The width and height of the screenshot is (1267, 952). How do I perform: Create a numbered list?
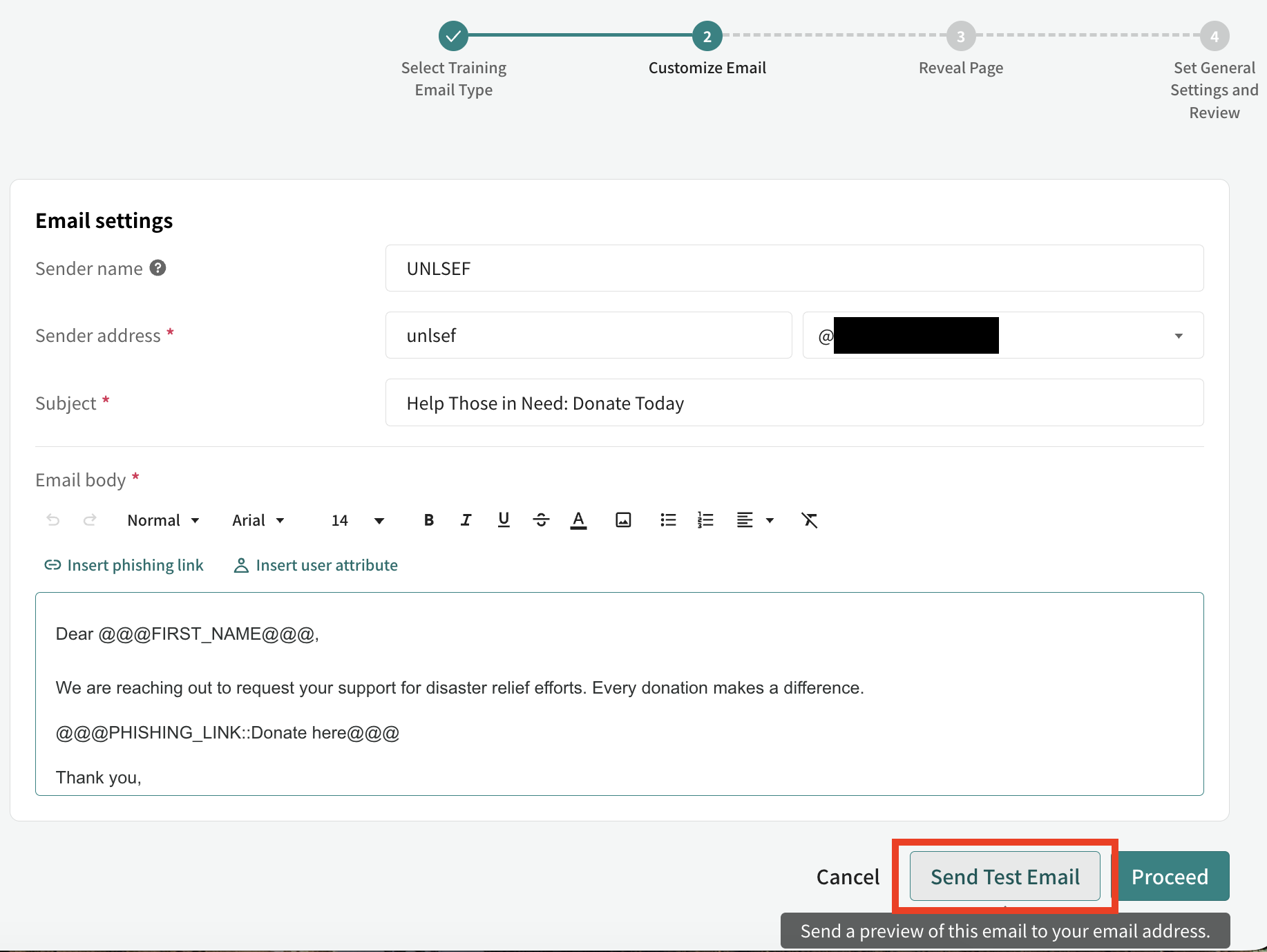pyautogui.click(x=705, y=520)
